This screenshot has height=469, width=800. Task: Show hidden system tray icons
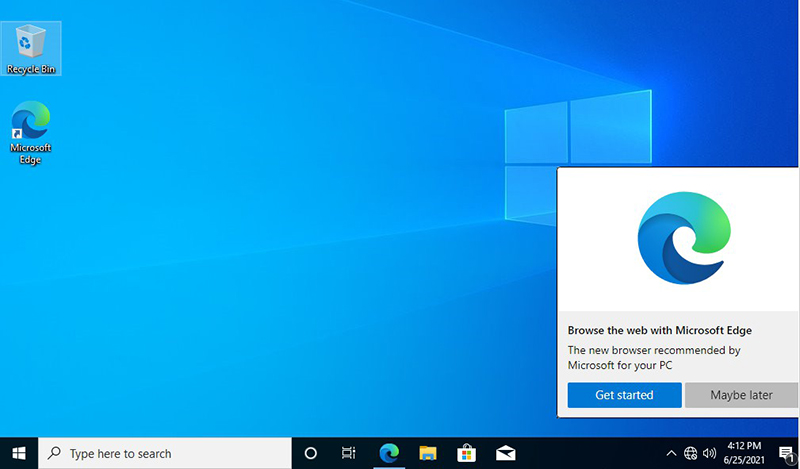click(671, 453)
